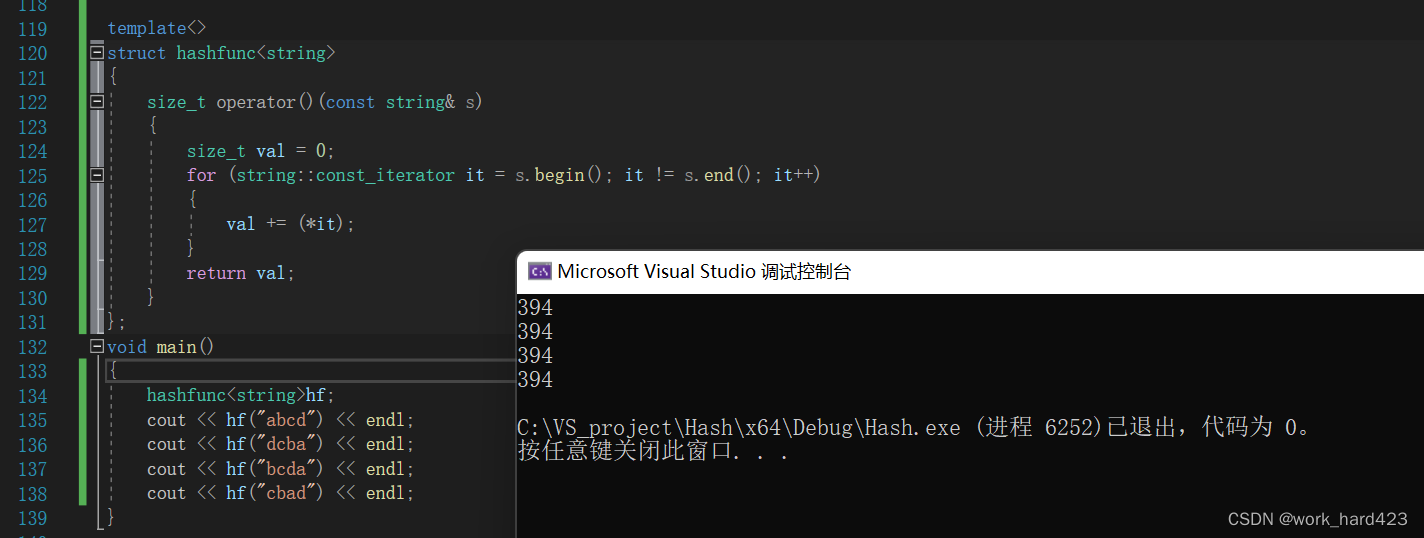
Task: Click the hf("dcba") cout line
Action: tap(280, 444)
